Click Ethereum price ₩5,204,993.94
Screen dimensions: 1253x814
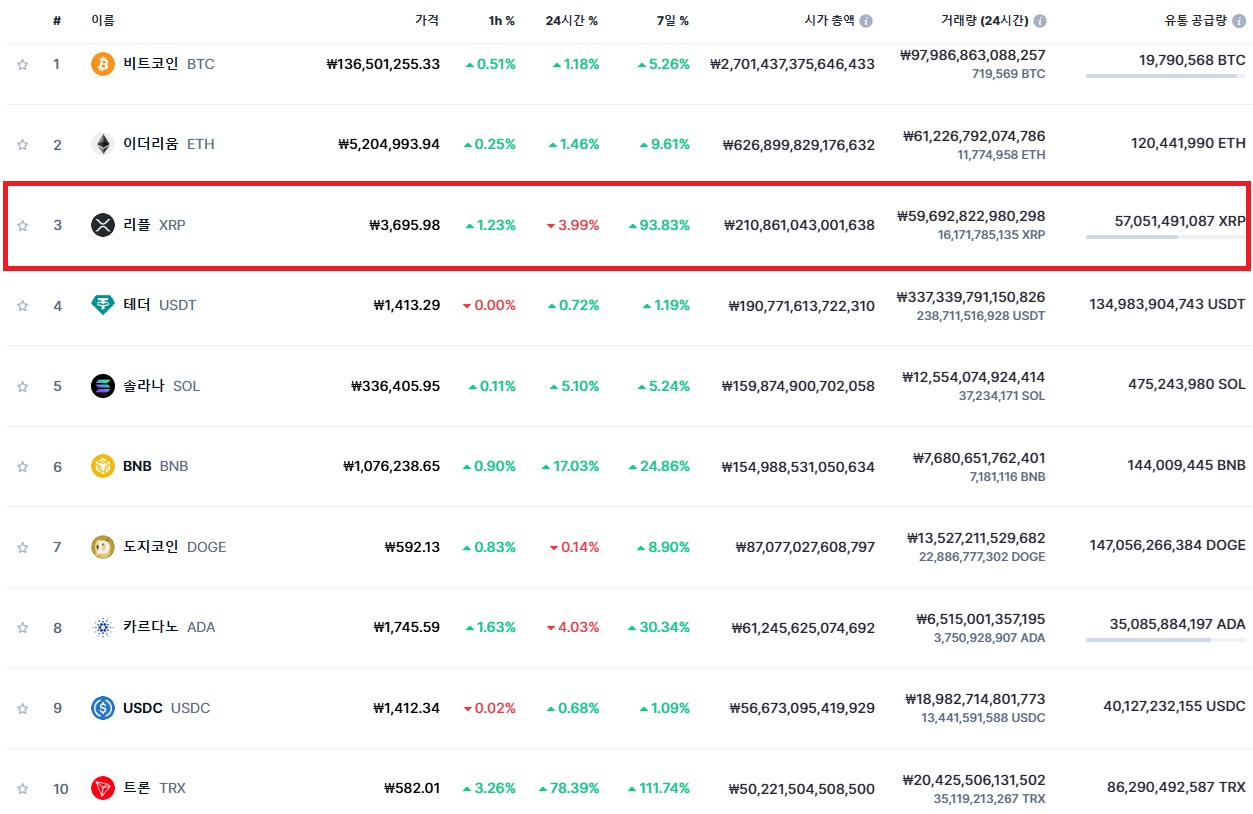[389, 144]
